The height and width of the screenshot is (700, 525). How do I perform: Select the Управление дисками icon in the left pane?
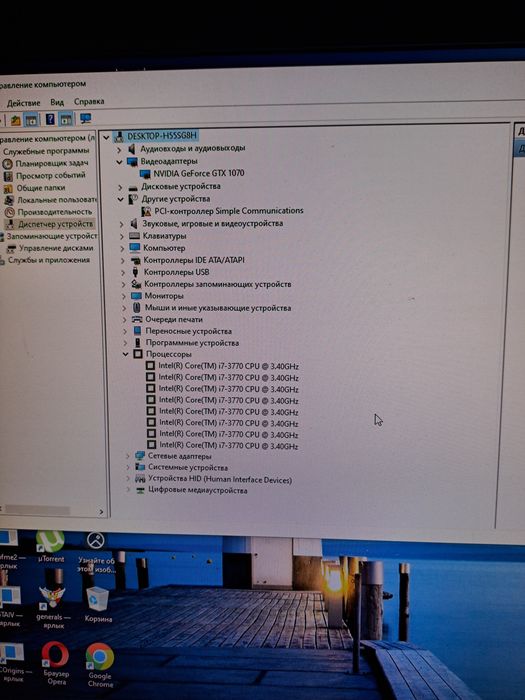12,249
